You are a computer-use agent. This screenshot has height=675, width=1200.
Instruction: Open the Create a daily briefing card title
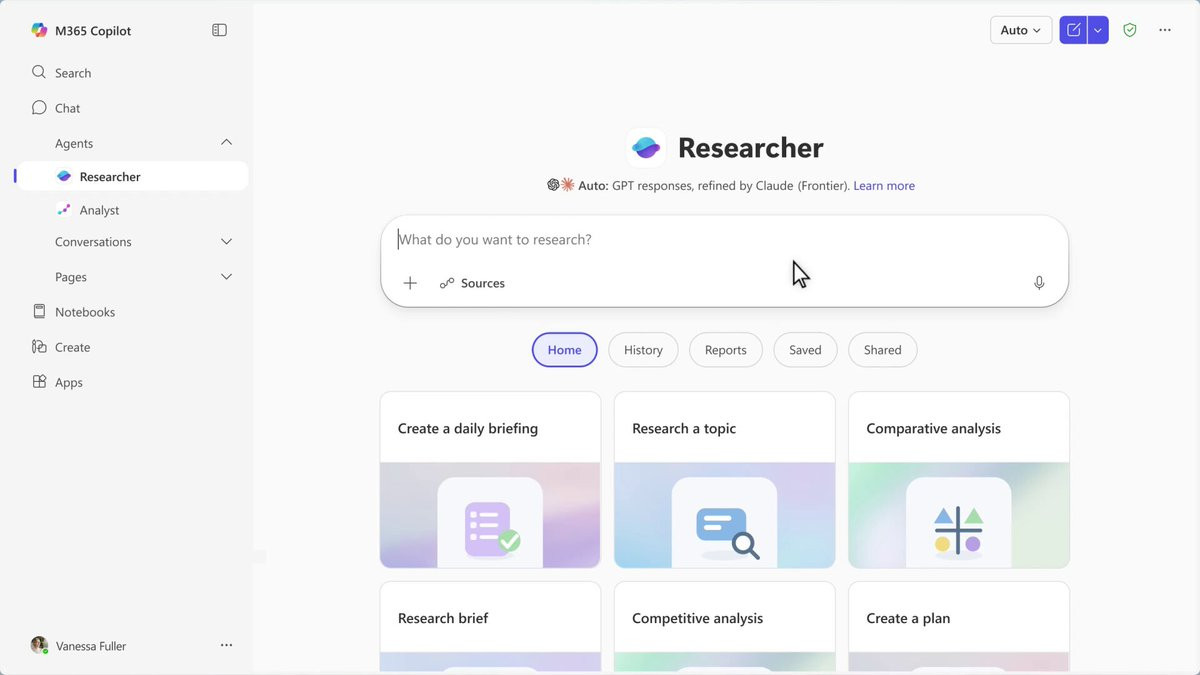click(468, 428)
